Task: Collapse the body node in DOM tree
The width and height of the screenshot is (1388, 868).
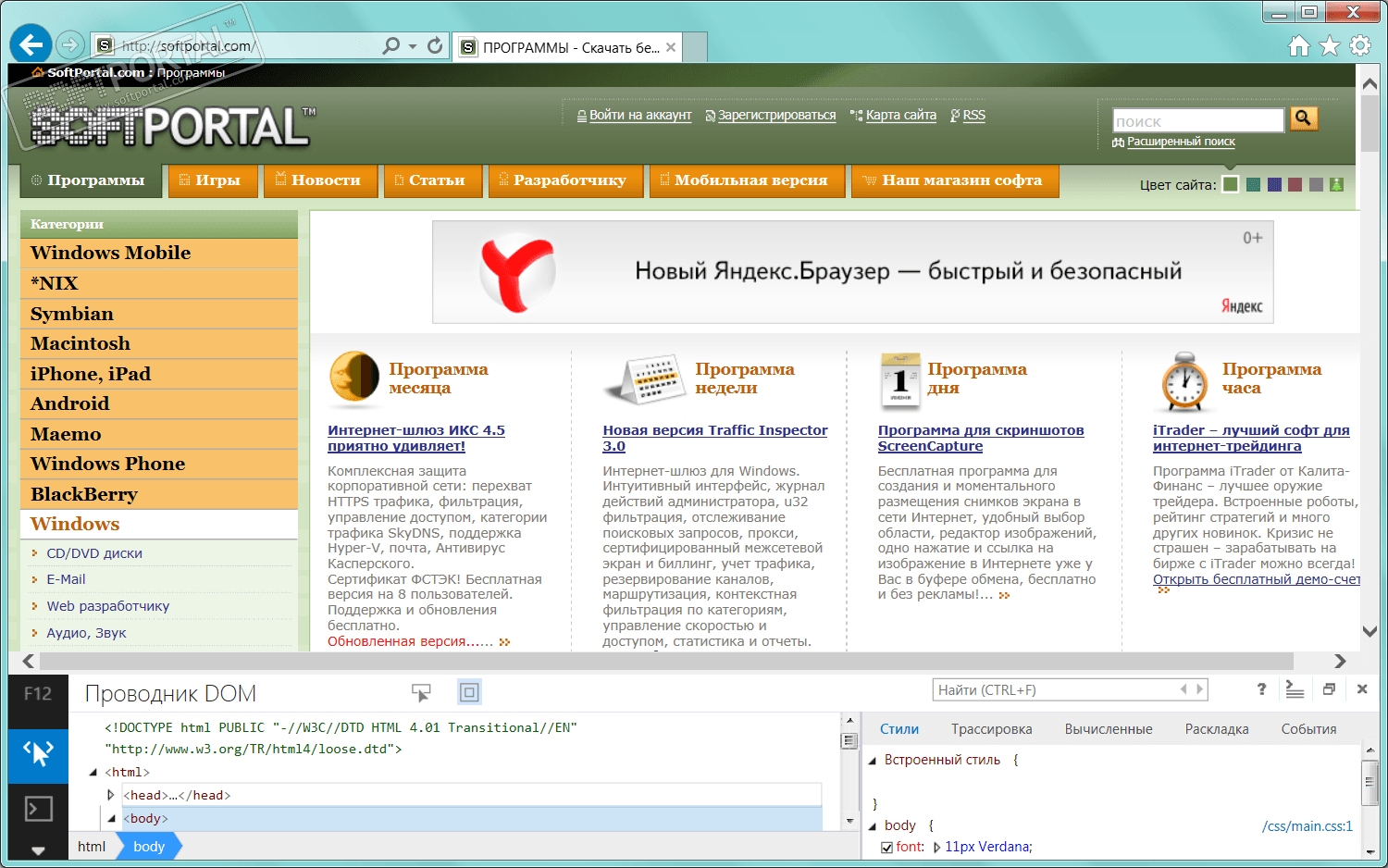Action: 111,819
